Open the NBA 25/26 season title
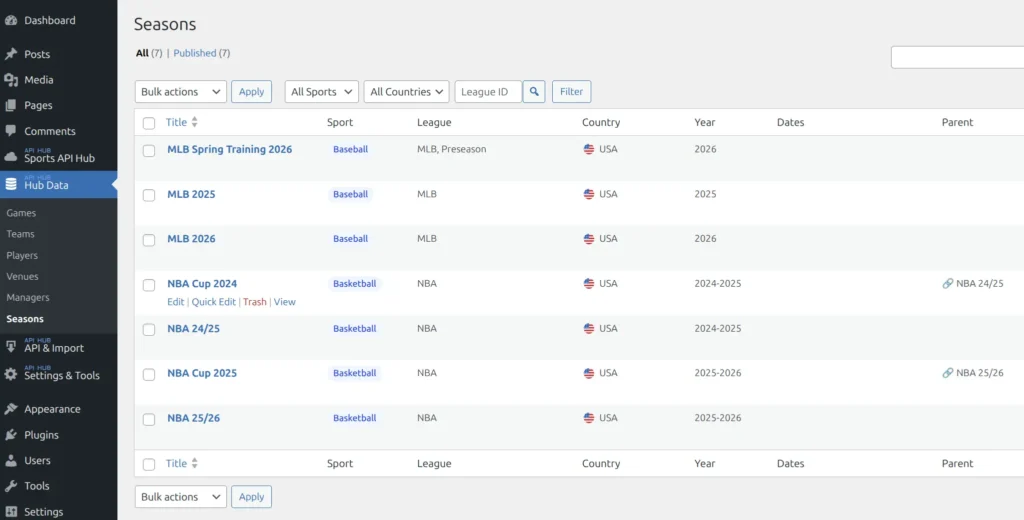1024x520 pixels. click(x=193, y=418)
